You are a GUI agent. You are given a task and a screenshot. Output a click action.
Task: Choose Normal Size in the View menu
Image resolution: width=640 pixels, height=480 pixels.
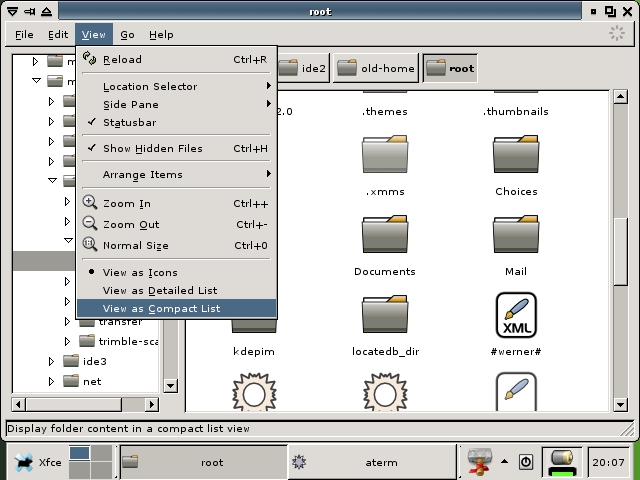point(135,246)
